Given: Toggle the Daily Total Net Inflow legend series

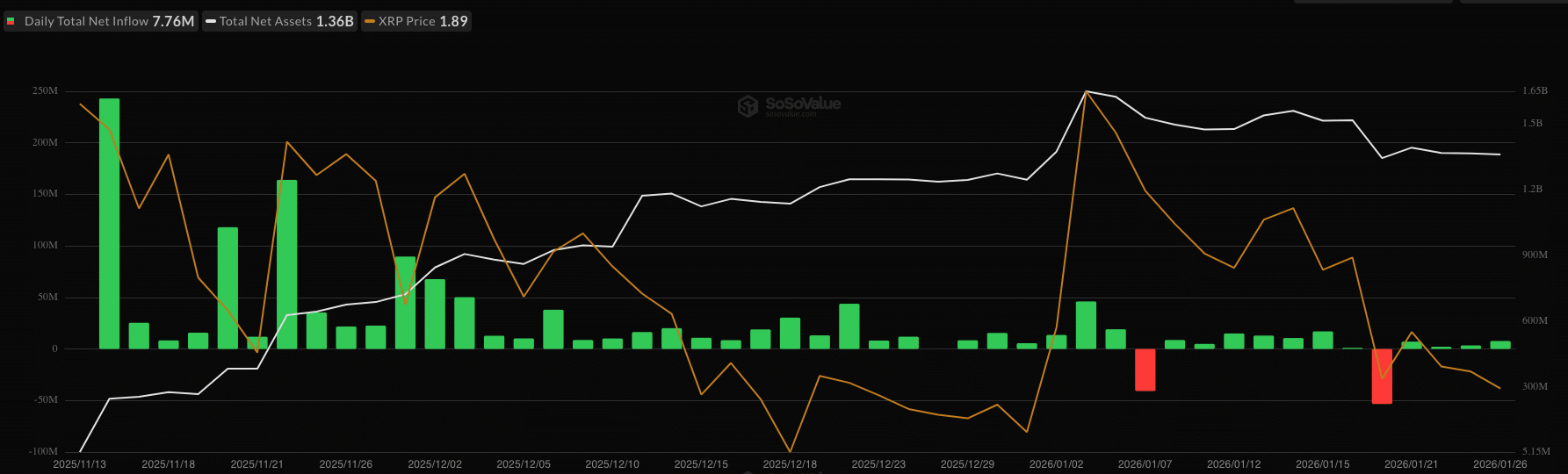Looking at the screenshot, I should pos(101,21).
